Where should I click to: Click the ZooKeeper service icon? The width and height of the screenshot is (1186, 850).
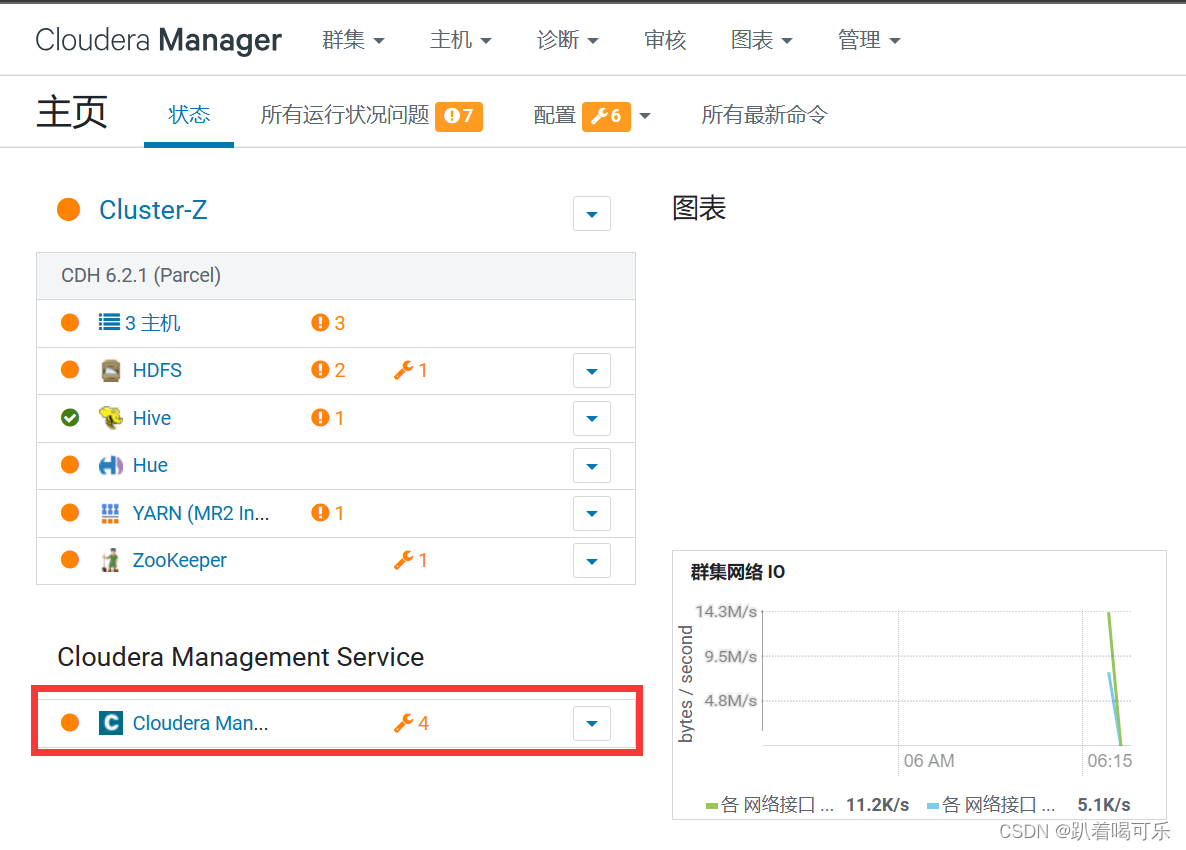pyautogui.click(x=110, y=560)
